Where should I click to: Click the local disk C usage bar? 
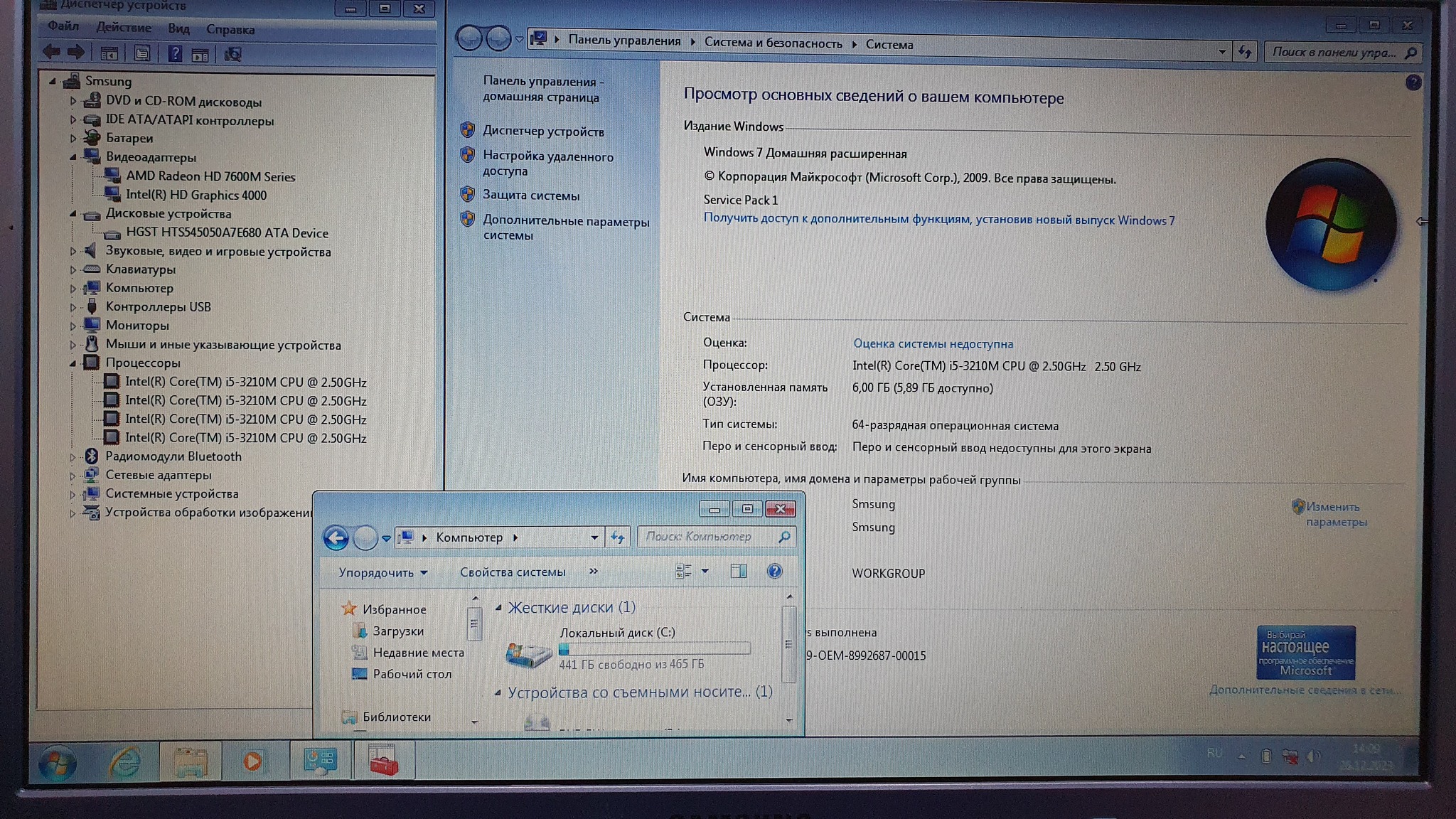(x=654, y=648)
